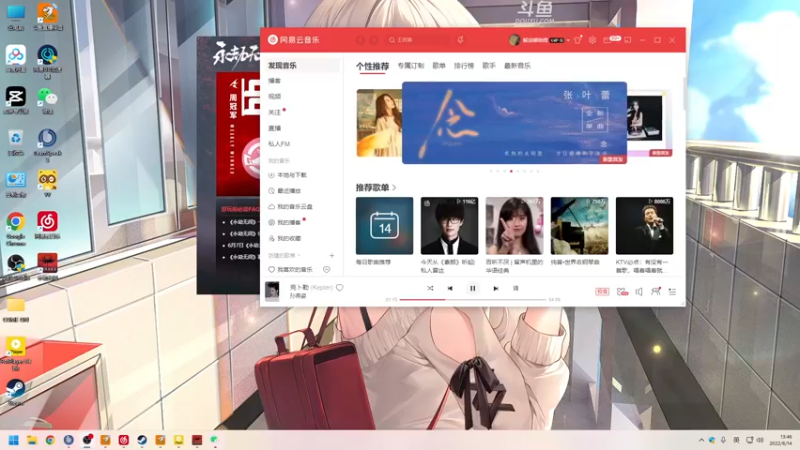800x450 pixels.
Task: Open the piano music playlist cover
Action: (580, 226)
